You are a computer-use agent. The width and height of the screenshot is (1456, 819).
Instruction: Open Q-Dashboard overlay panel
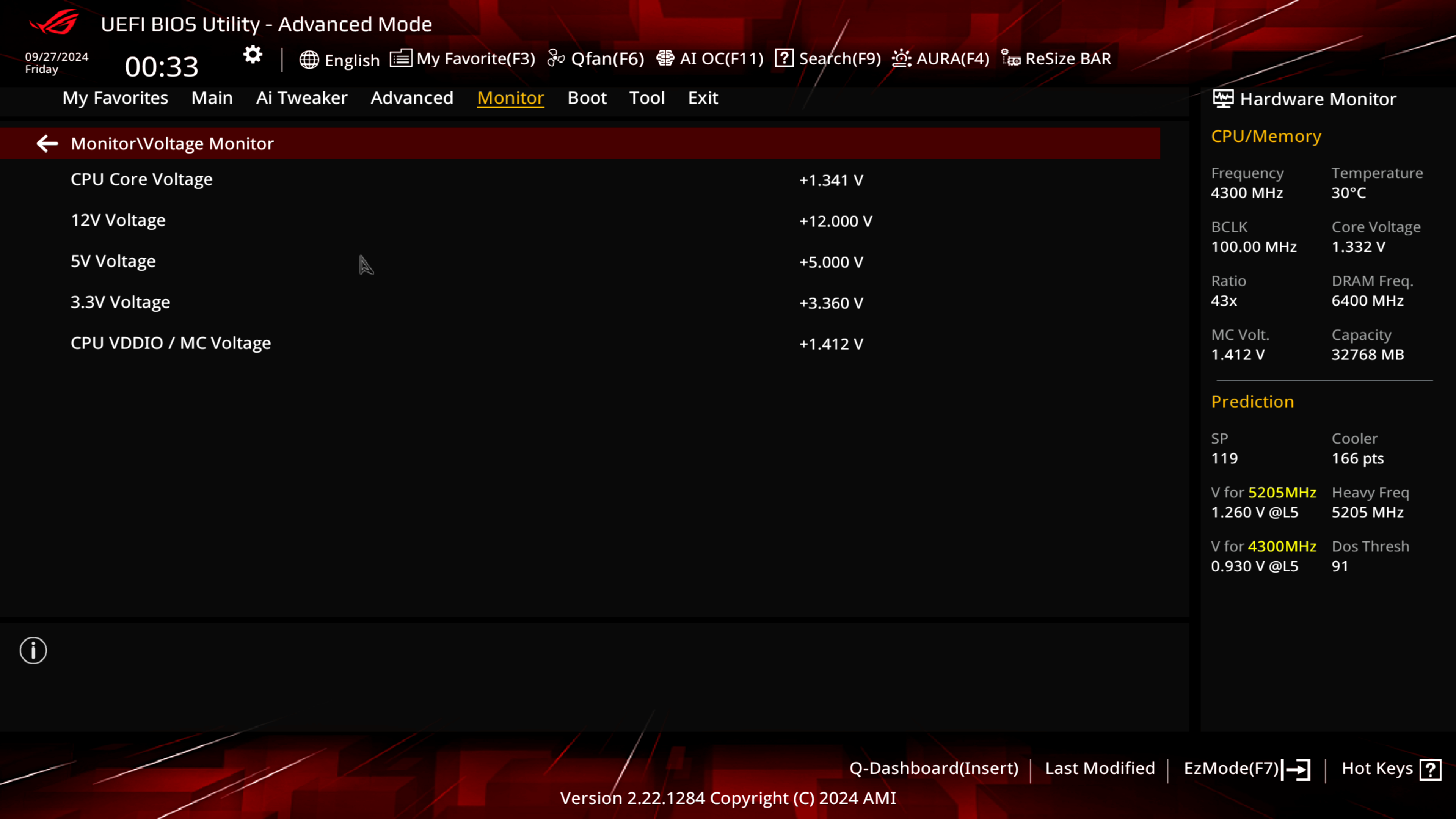pos(933,767)
